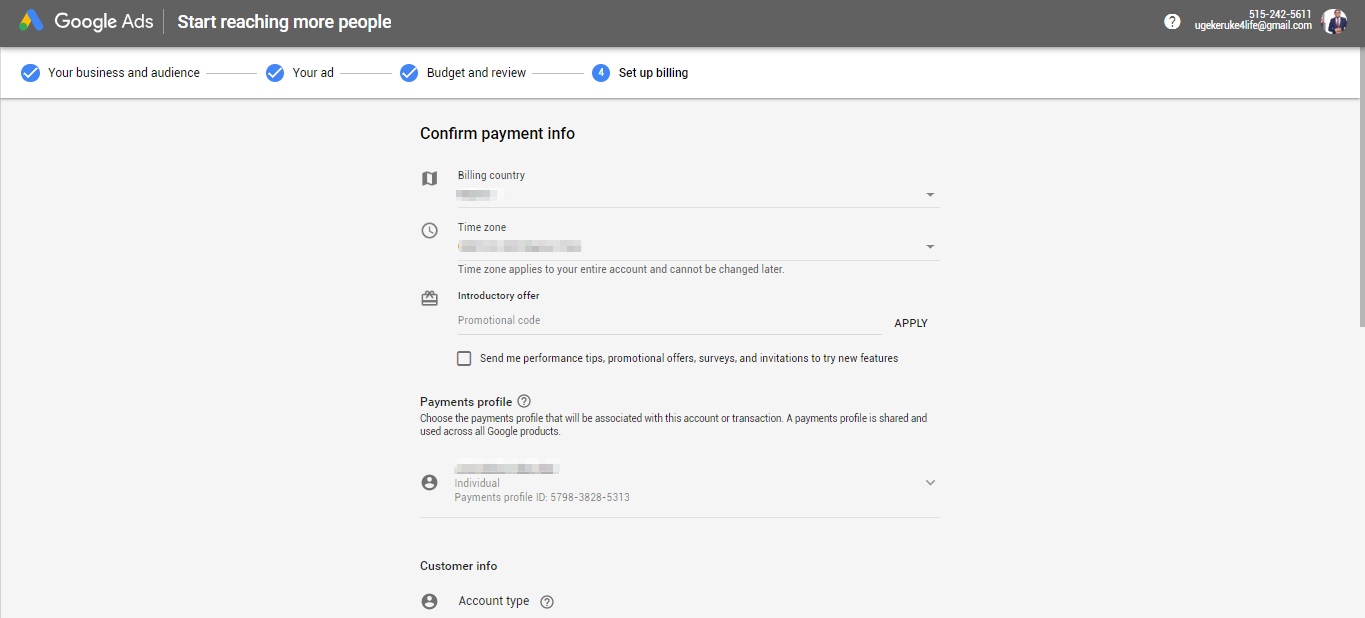Screen dimensions: 1365x618
Task: Open the help question mark icon in header
Action: click(1172, 21)
